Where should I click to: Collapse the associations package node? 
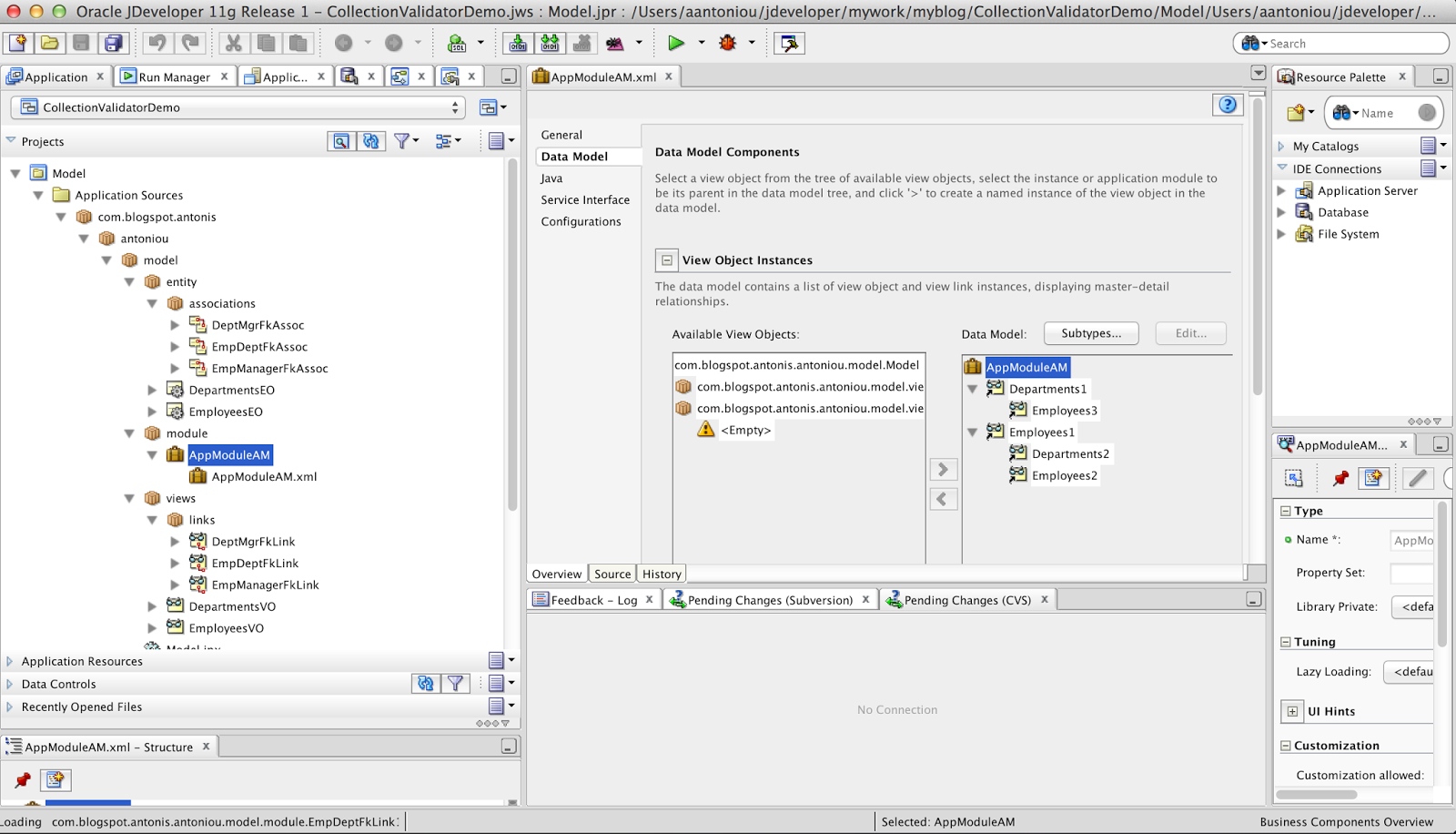click(152, 303)
